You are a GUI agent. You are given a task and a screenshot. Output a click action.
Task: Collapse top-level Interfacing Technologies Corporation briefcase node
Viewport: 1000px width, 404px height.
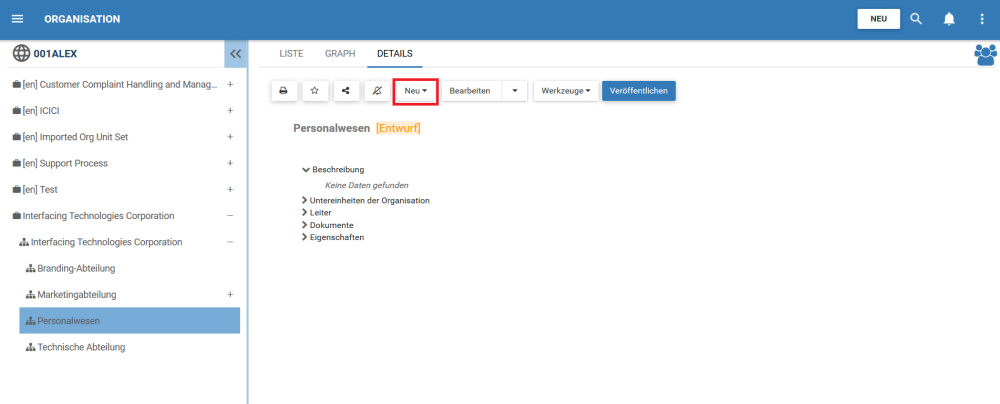click(x=230, y=216)
